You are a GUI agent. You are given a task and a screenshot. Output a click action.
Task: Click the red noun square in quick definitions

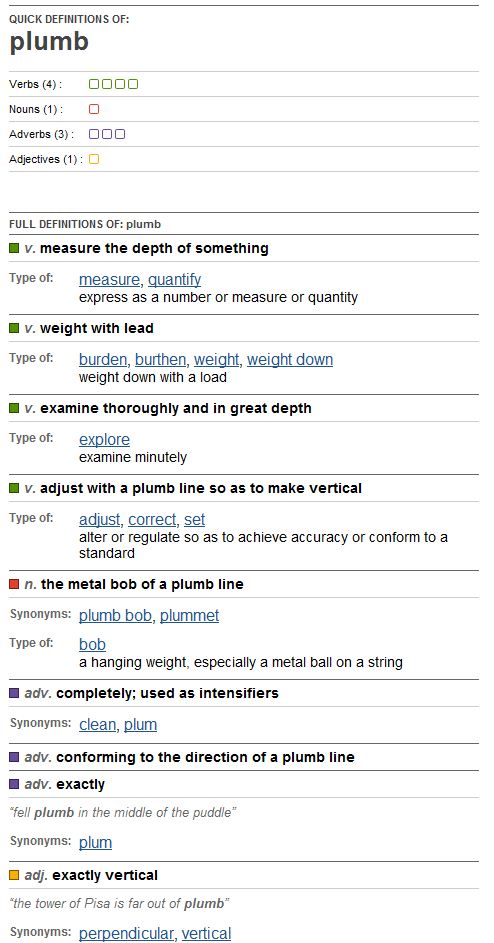point(94,109)
